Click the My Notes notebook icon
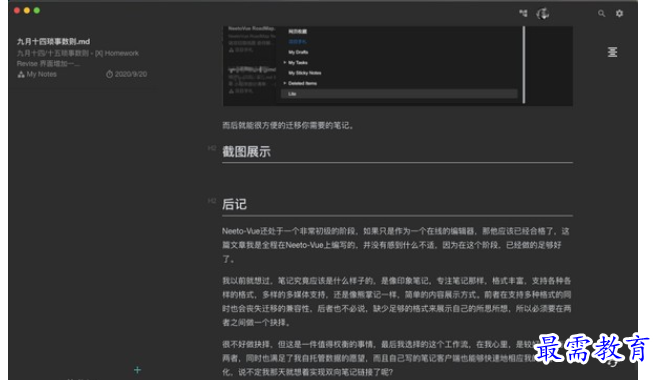658x380 pixels. click(x=21, y=74)
